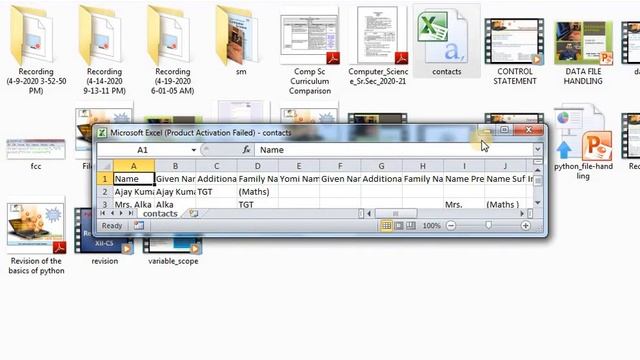Click next sheet navigation arrow
This screenshot has height=360, width=640.
click(x=121, y=213)
